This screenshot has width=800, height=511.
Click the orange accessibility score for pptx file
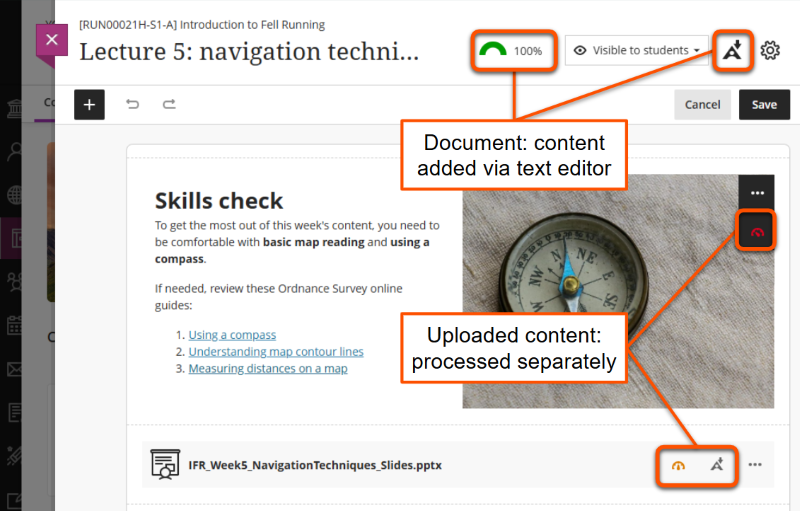point(679,465)
